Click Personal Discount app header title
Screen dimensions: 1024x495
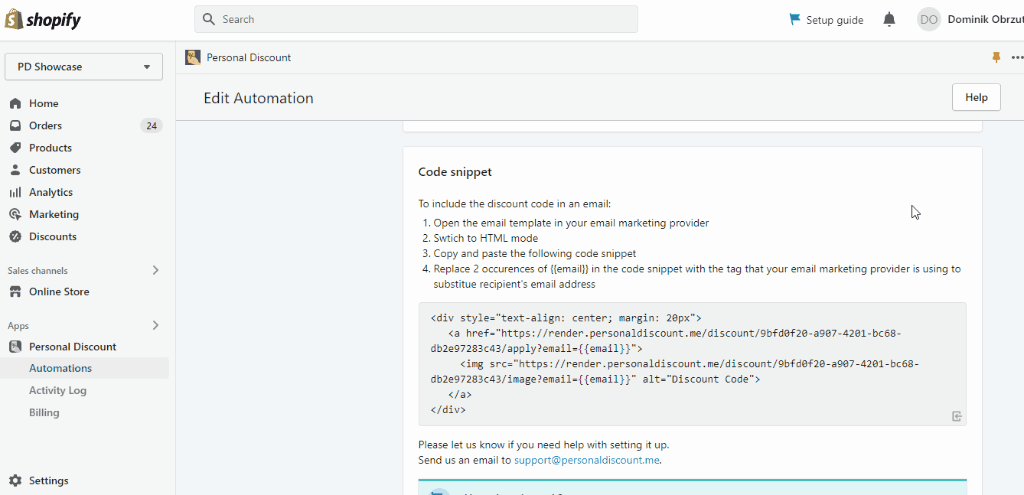[249, 57]
